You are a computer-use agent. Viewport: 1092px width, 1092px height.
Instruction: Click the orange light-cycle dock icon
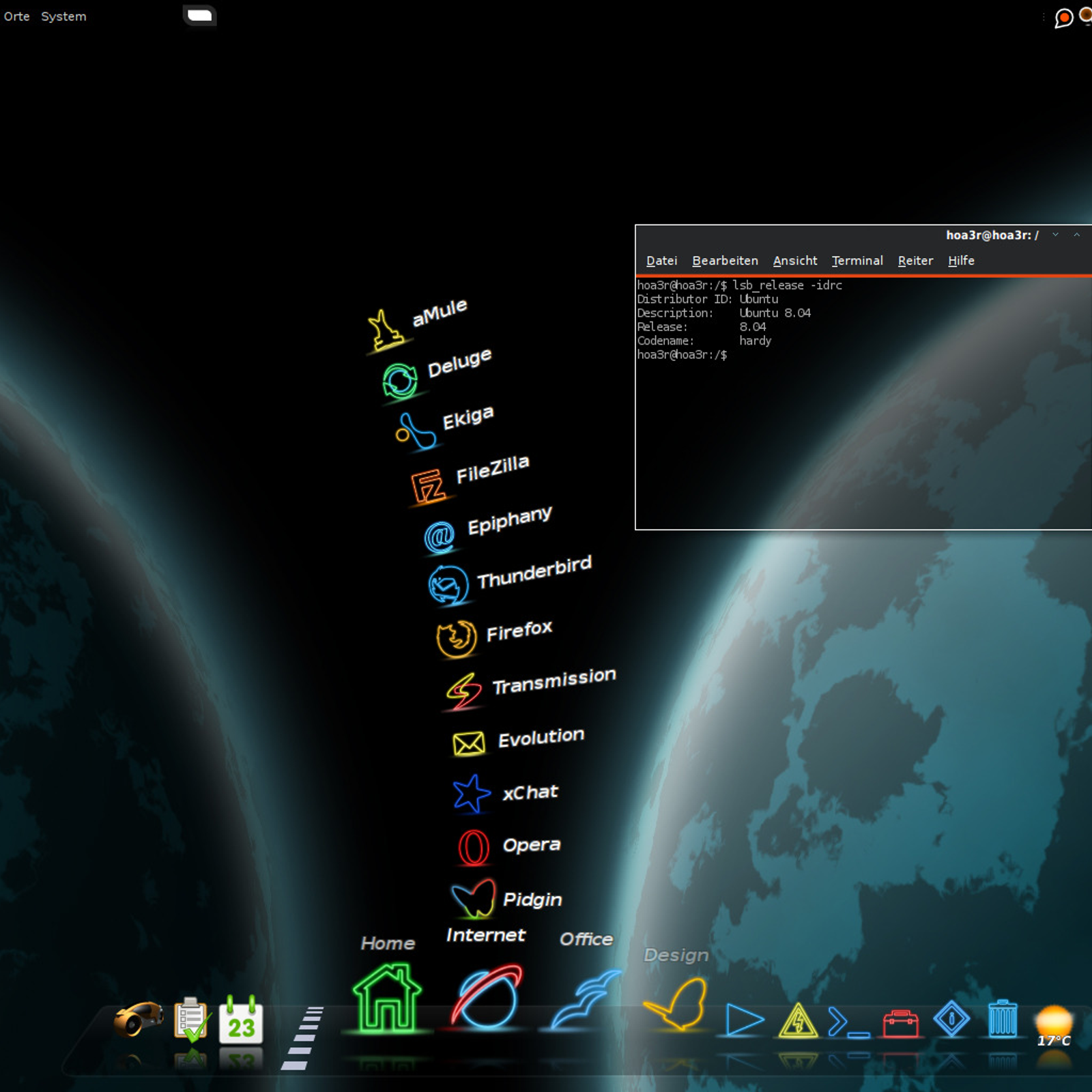click(139, 1018)
